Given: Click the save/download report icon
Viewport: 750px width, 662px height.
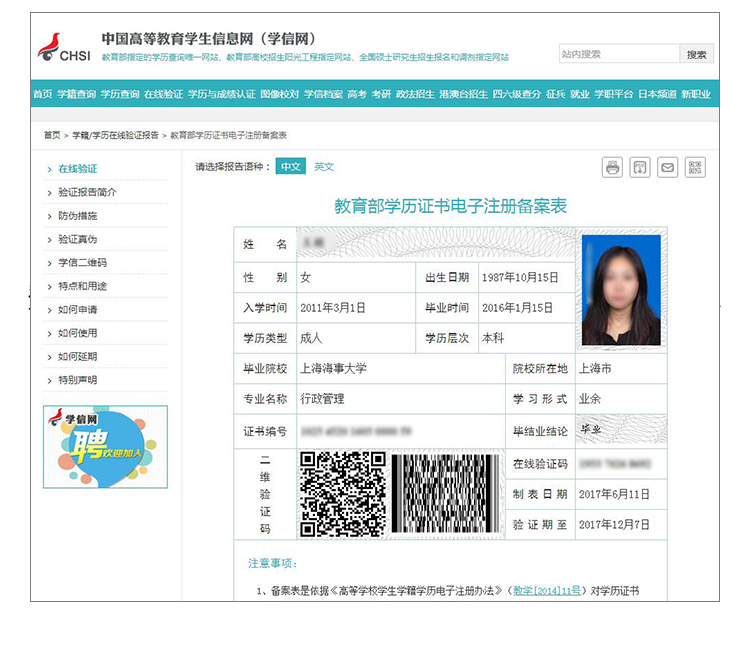Looking at the screenshot, I should click(640, 167).
